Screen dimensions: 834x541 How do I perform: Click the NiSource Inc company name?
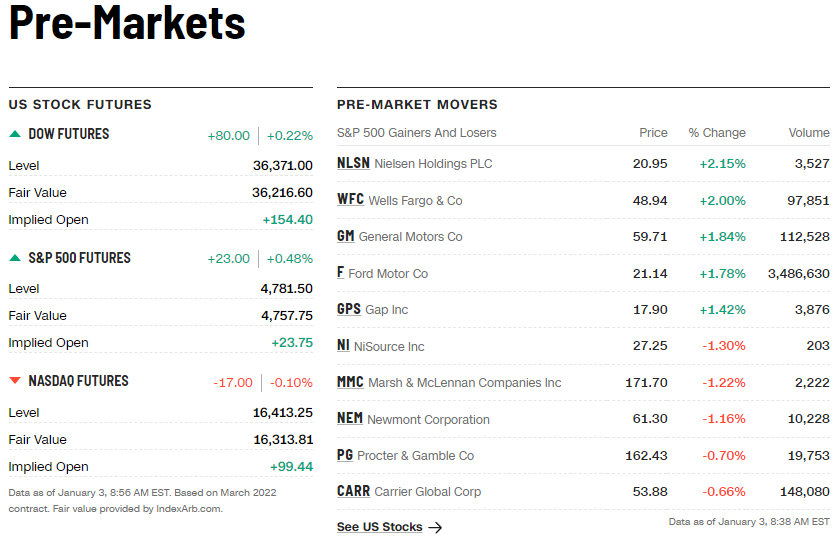(389, 347)
